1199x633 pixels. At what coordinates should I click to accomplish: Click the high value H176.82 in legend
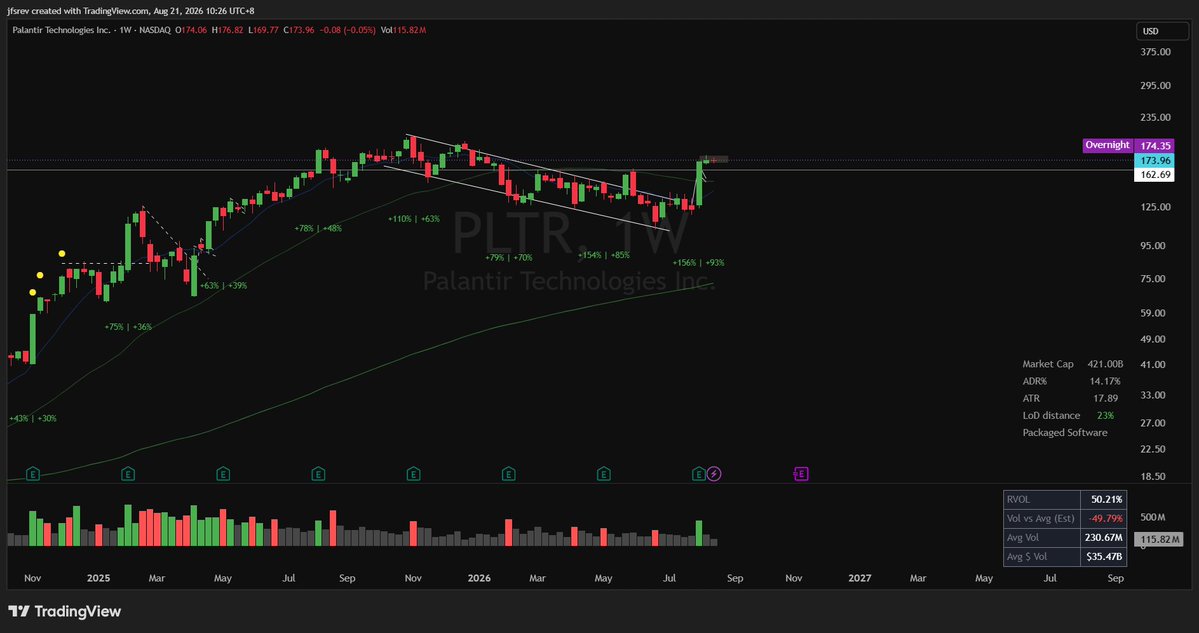227,30
